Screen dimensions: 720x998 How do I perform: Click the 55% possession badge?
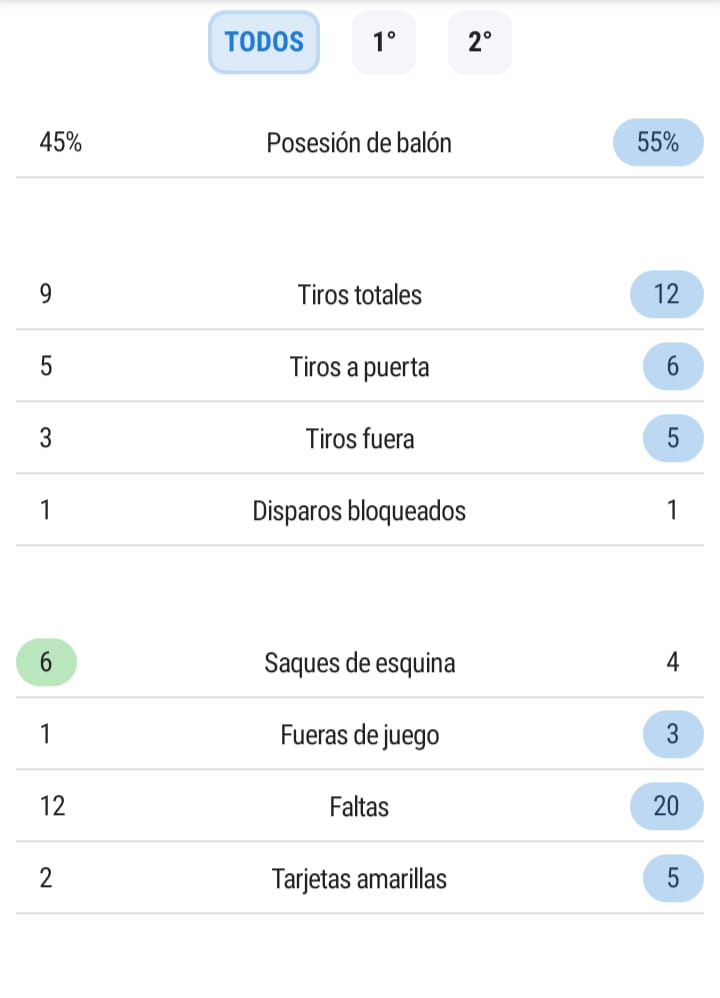click(658, 143)
